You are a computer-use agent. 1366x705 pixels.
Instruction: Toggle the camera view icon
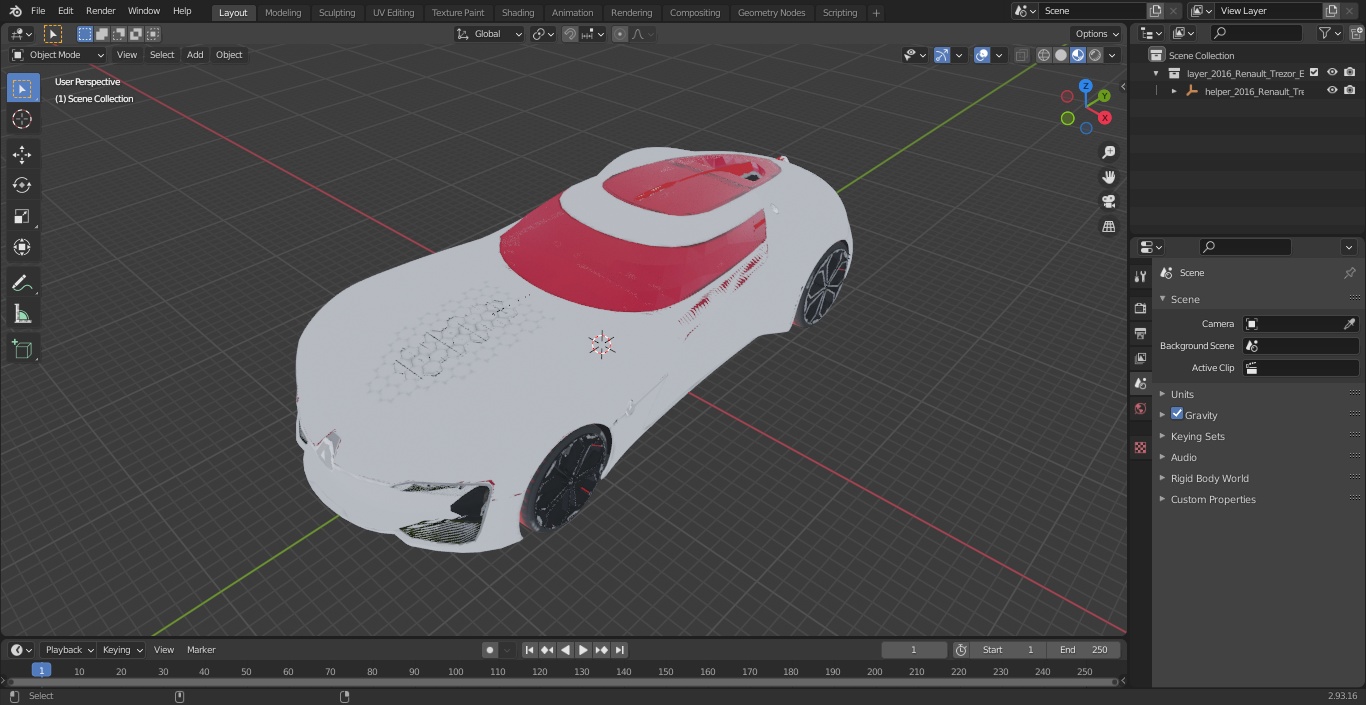(x=1108, y=202)
